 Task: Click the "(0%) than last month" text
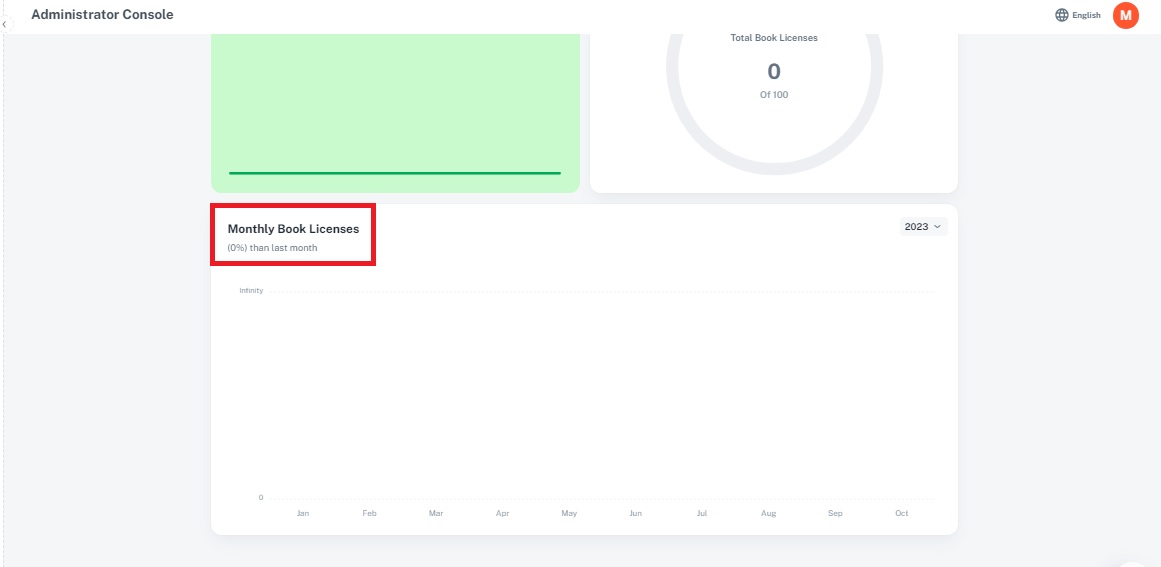click(272, 248)
